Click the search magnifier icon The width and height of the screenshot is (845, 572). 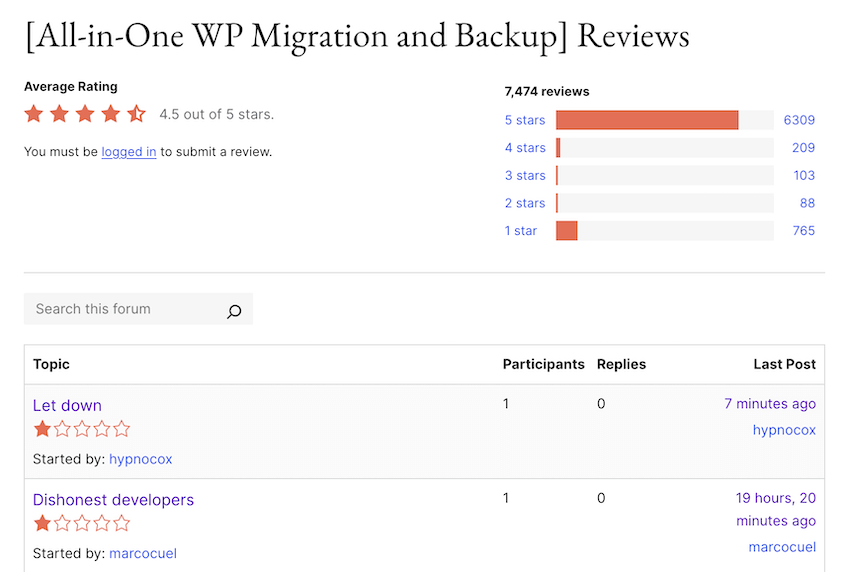pyautogui.click(x=234, y=311)
